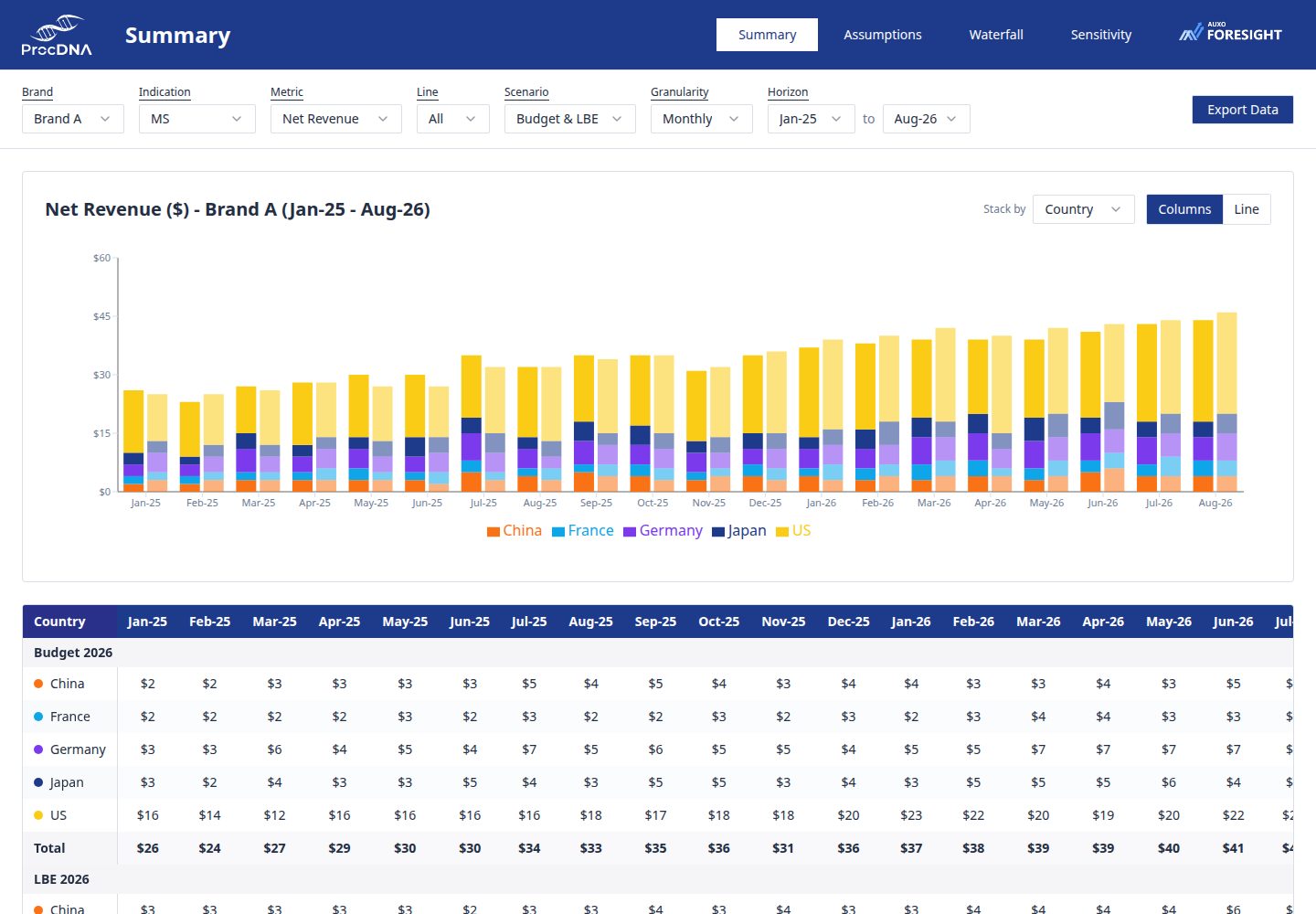1316x914 pixels.
Task: Expand the Line dropdown showing All
Action: [x=453, y=119]
